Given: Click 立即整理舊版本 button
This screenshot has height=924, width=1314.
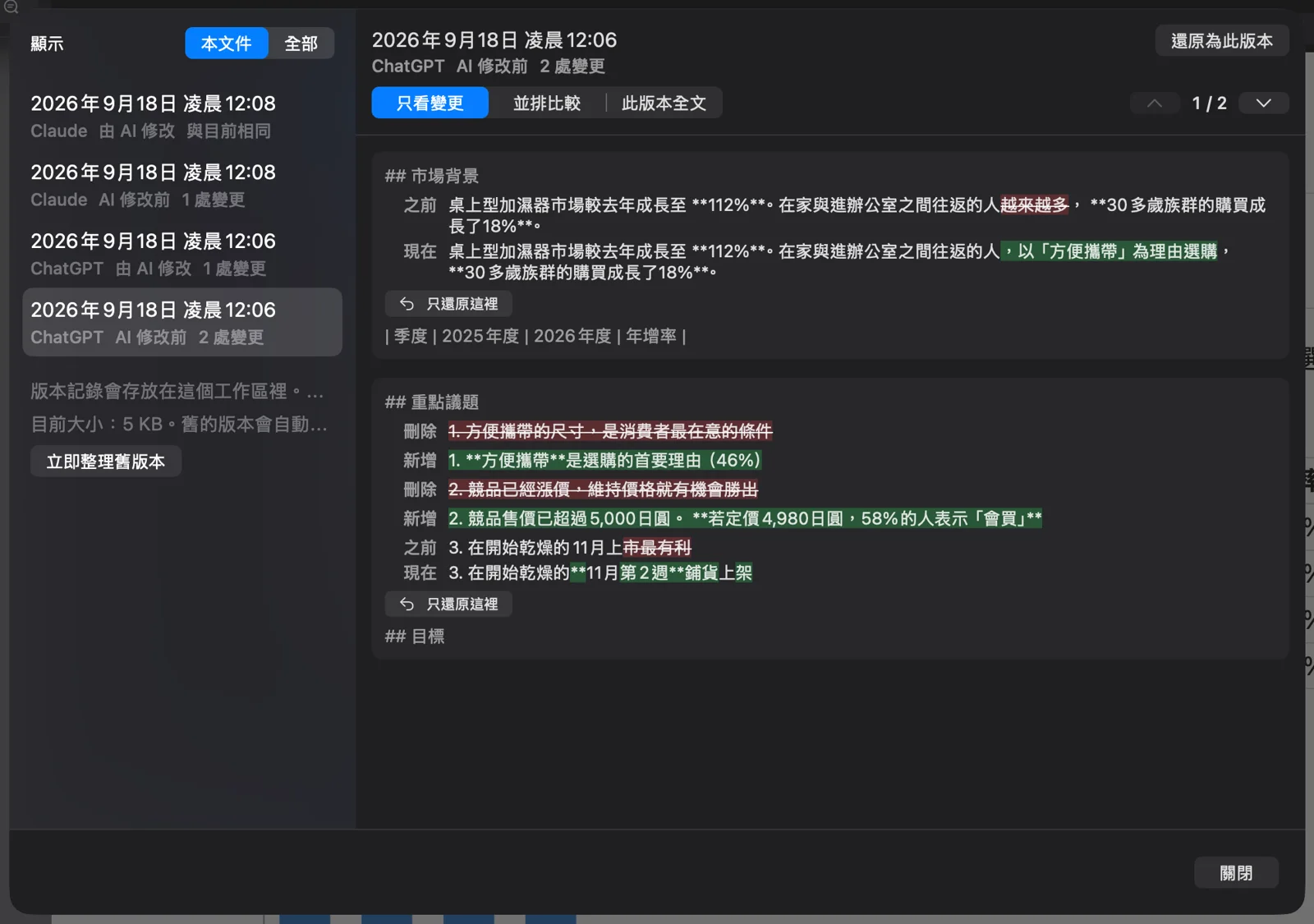Looking at the screenshot, I should click(106, 462).
